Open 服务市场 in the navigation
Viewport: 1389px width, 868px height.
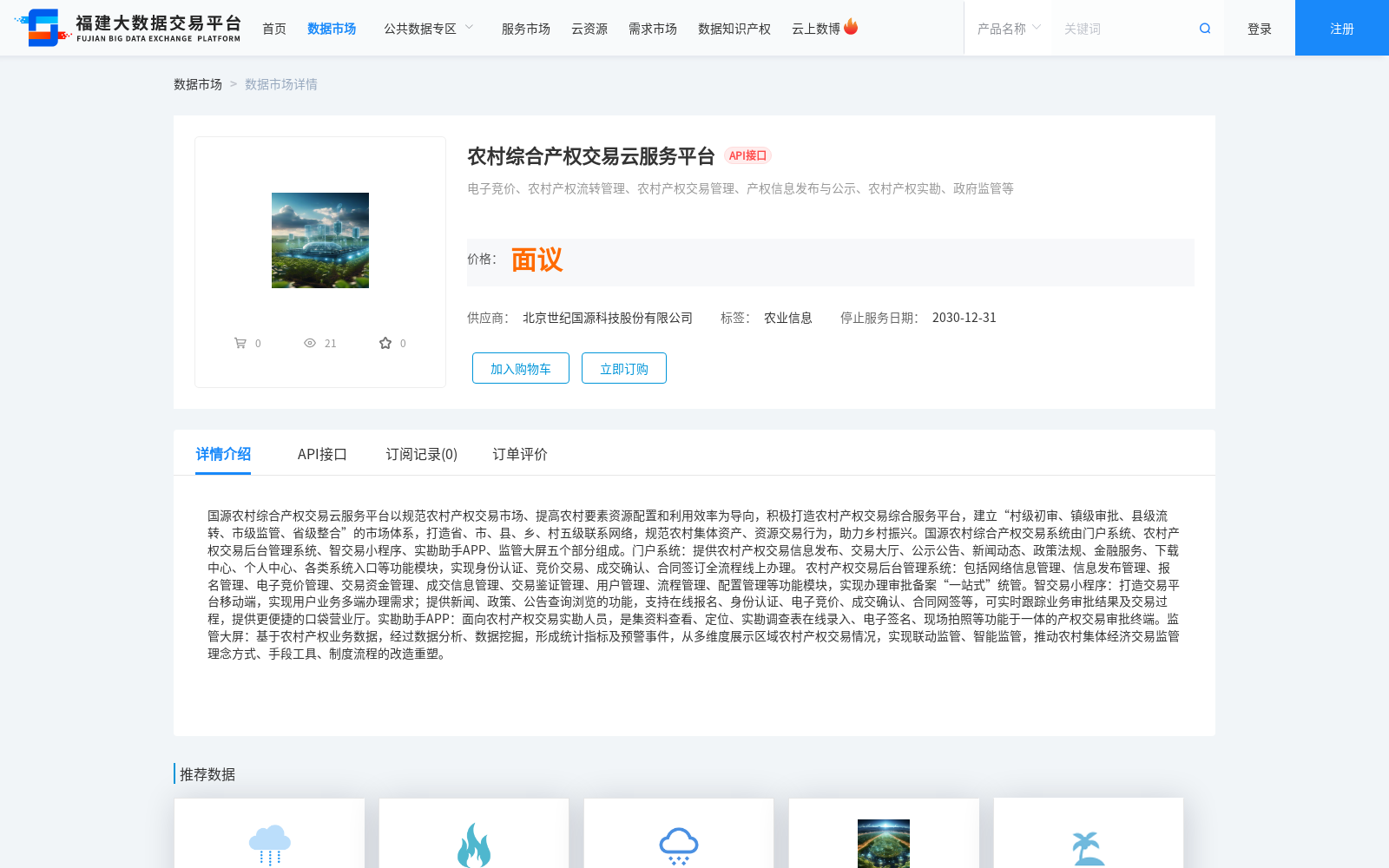click(x=526, y=29)
